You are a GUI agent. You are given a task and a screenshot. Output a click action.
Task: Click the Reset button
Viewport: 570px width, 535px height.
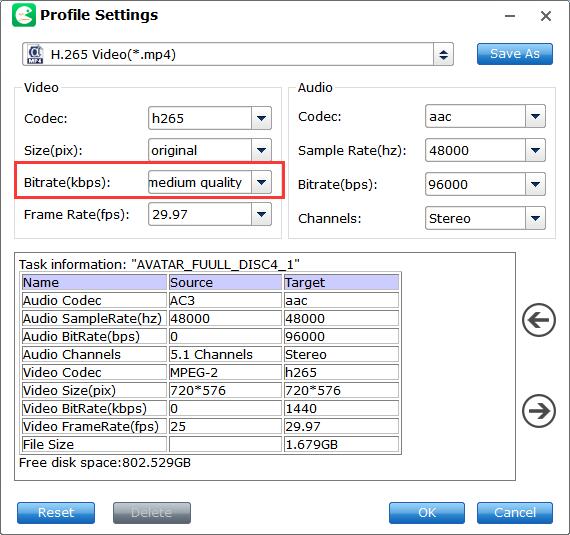pos(56,513)
